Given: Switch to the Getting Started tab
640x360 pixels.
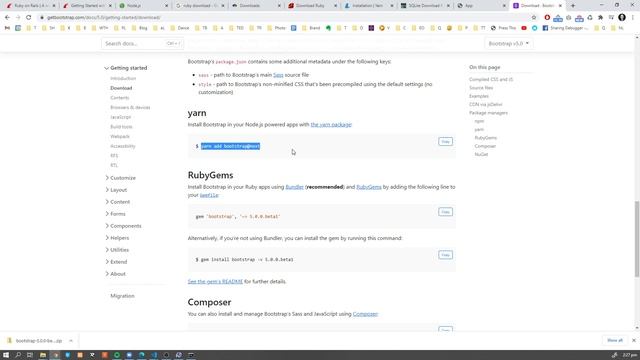Looking at the screenshot, I should click(x=87, y=6).
